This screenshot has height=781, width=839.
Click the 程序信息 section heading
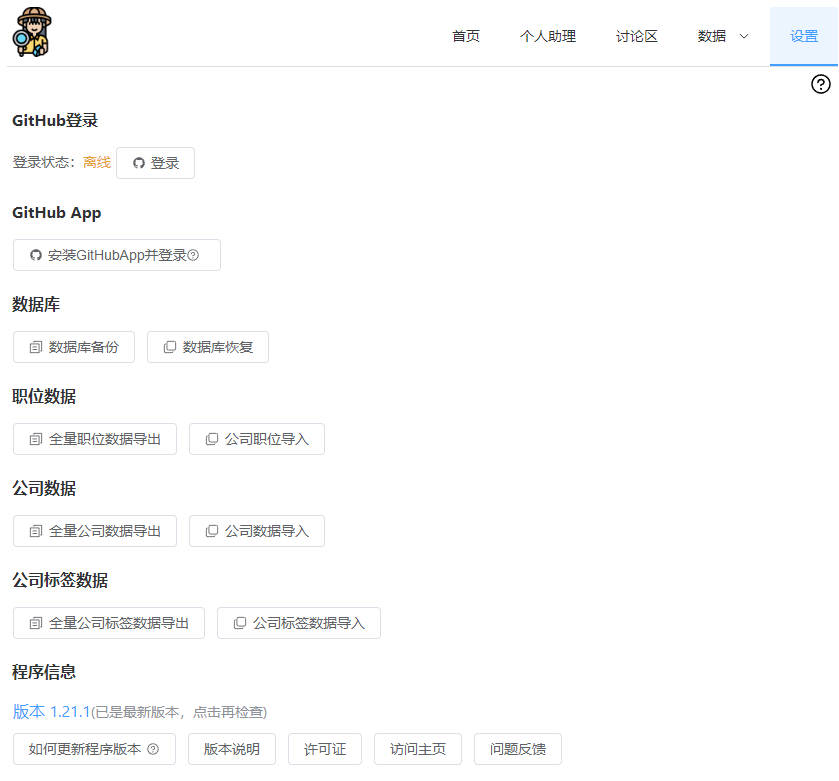click(44, 672)
